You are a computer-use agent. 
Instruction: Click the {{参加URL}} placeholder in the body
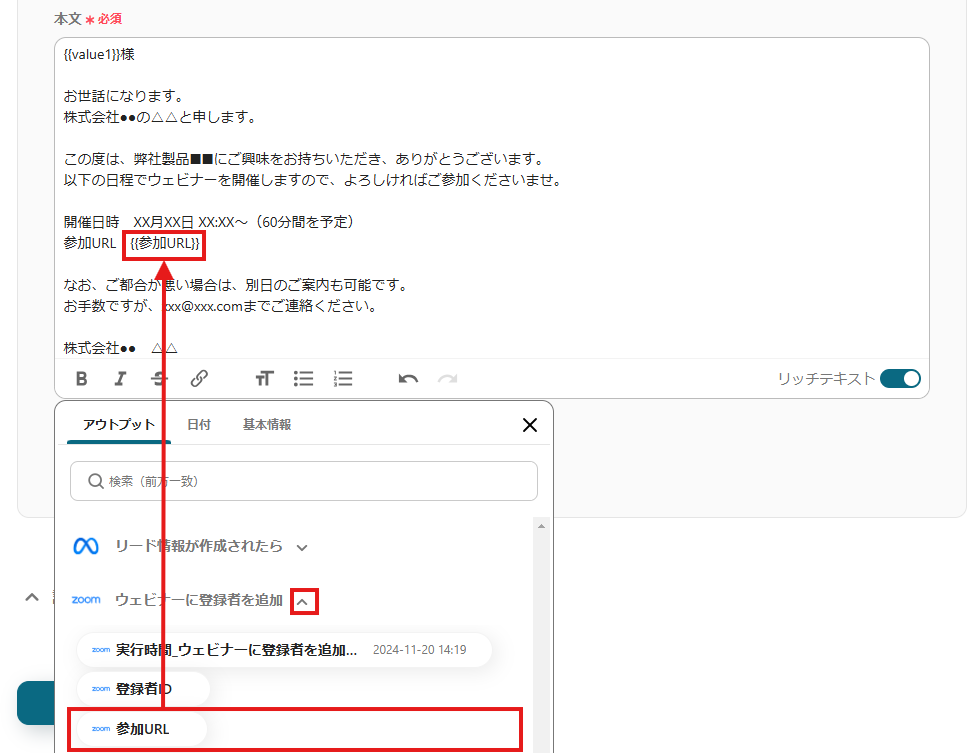click(165, 244)
